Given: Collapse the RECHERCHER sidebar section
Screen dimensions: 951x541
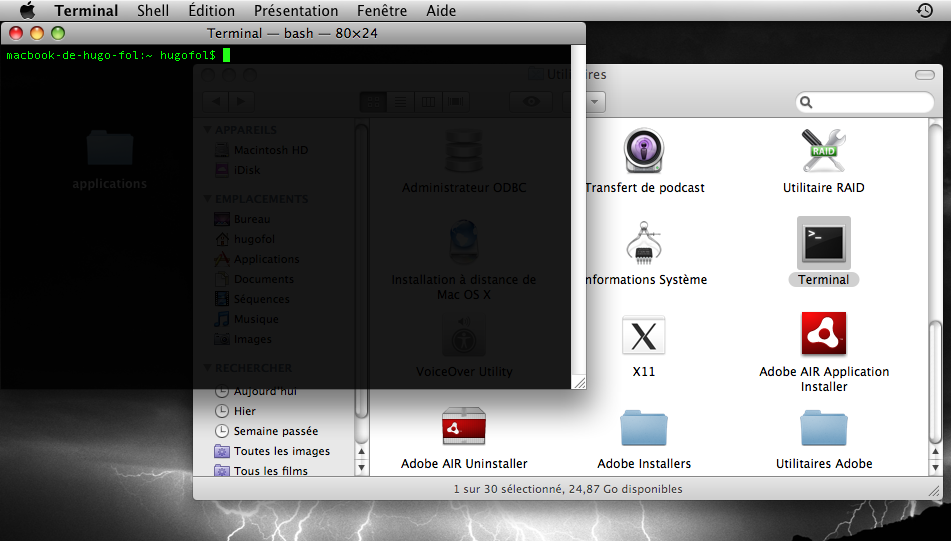Looking at the screenshot, I should click(x=207, y=368).
